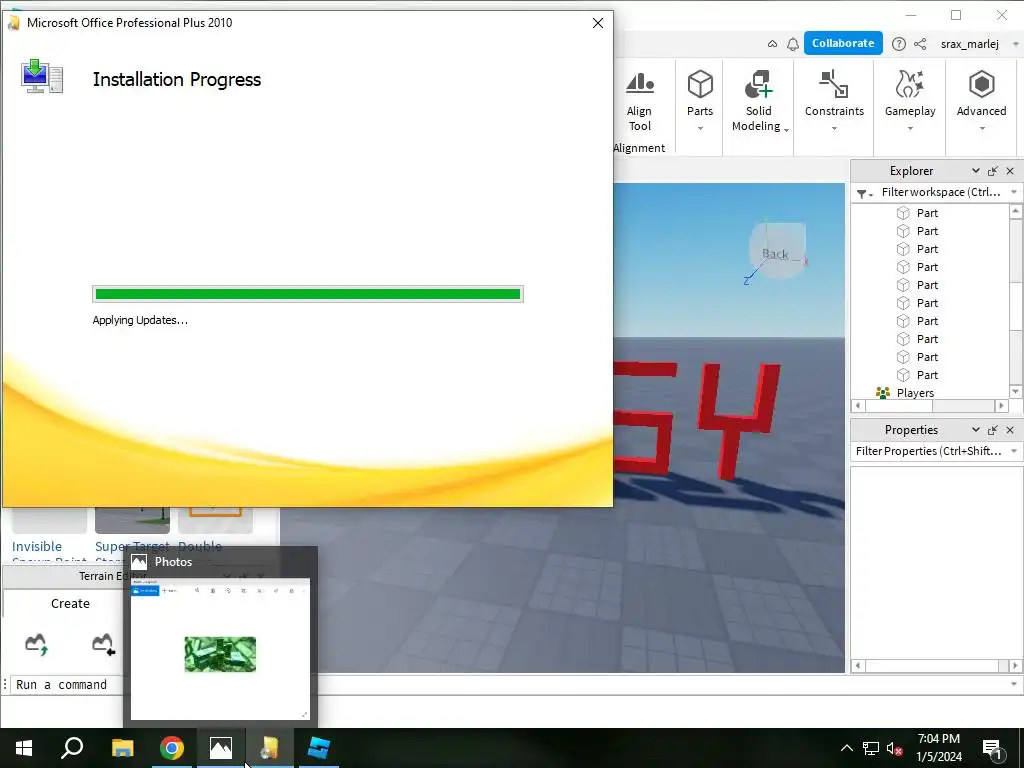Click the Explorer horizontal scrollbar
The height and width of the screenshot is (768, 1024).
point(930,406)
